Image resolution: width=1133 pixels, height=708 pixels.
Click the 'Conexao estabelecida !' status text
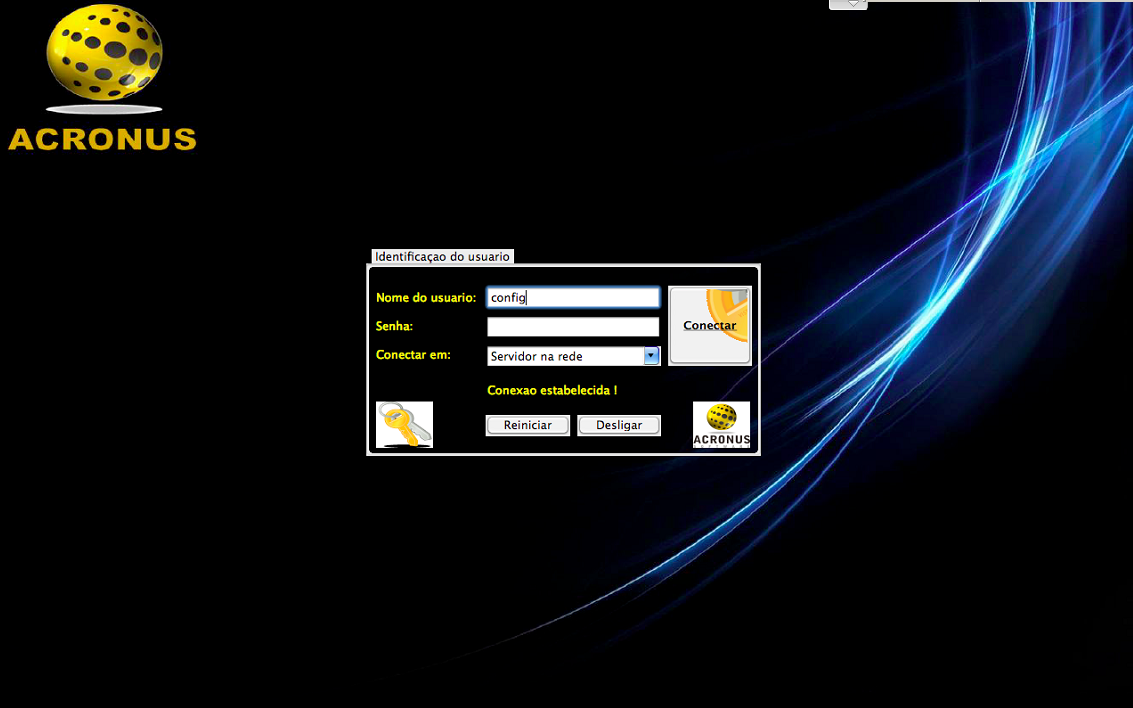pyautogui.click(x=552, y=390)
